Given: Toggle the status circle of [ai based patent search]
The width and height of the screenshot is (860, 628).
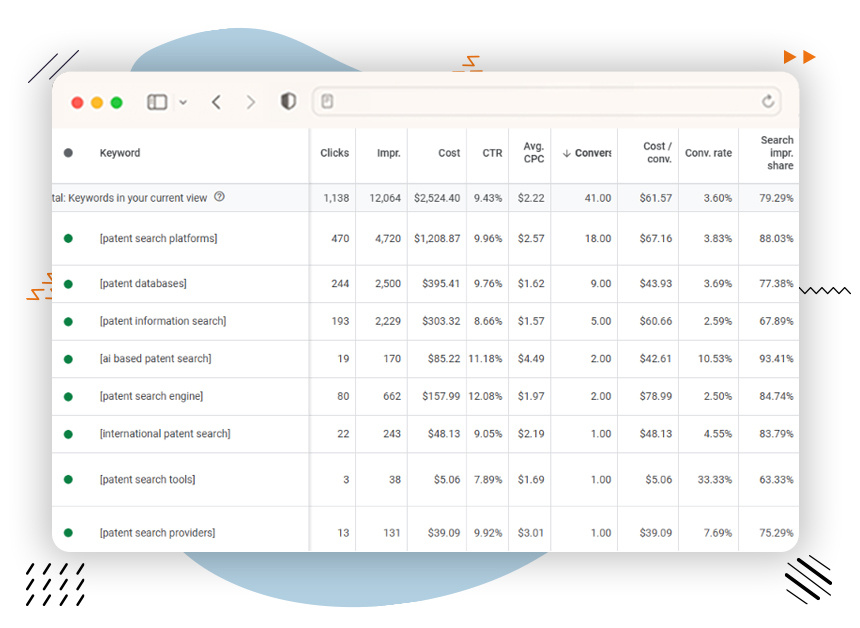Looking at the screenshot, I should pyautogui.click(x=66, y=358).
